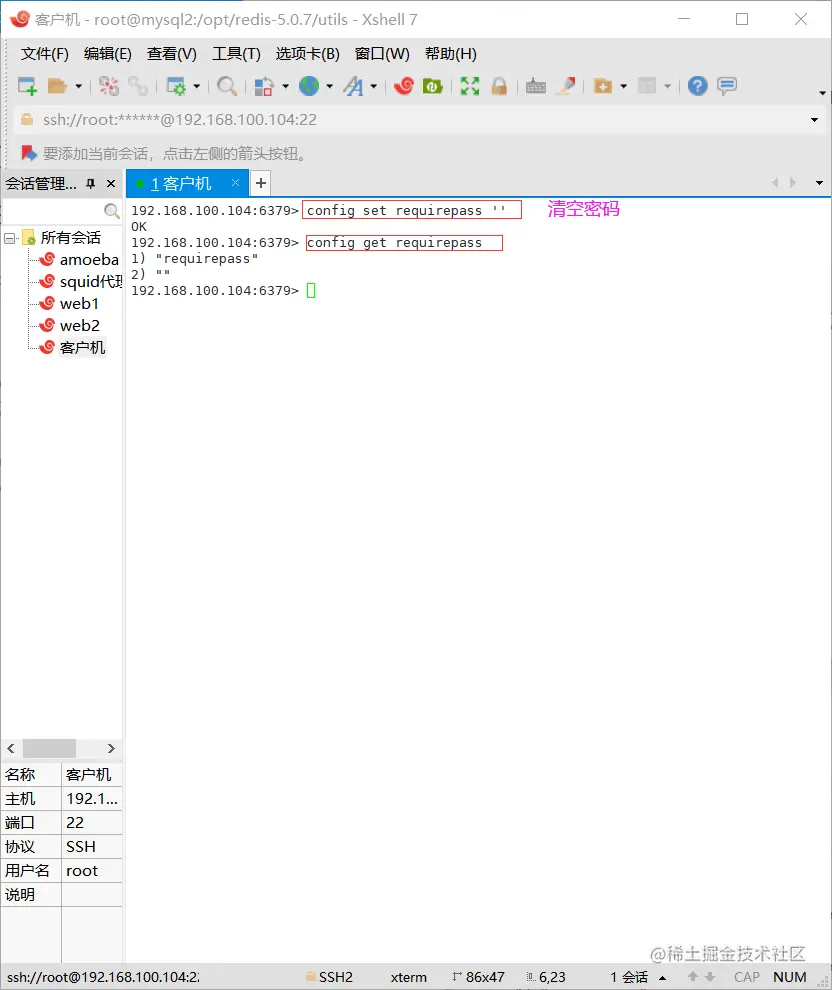This screenshot has width=832, height=990.
Task: Click the Font toolbar icon
Action: point(354,86)
